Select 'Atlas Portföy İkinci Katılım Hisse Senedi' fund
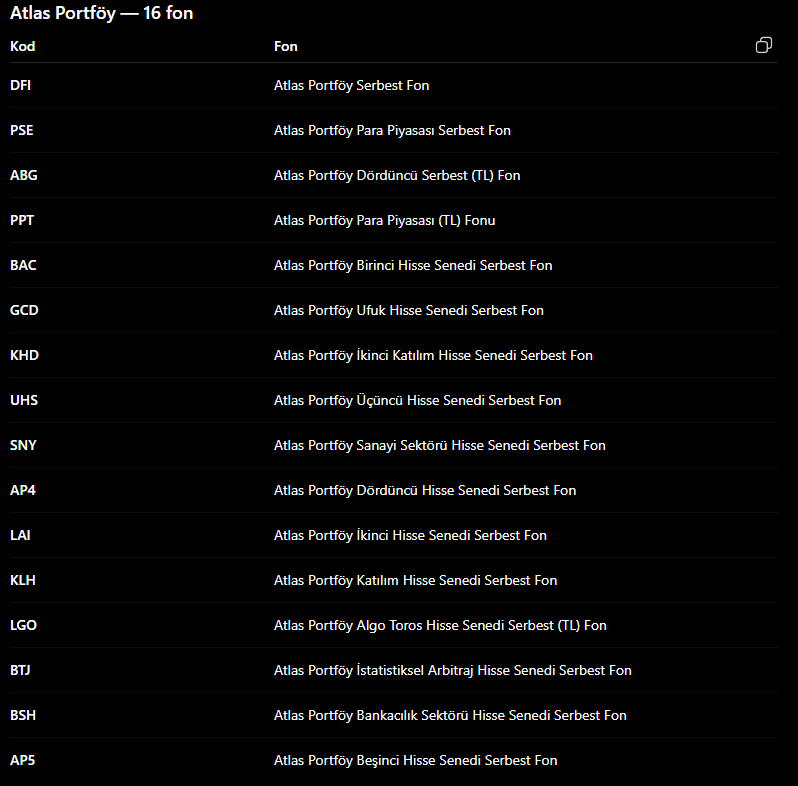This screenshot has height=786, width=798. pyautogui.click(x=434, y=355)
